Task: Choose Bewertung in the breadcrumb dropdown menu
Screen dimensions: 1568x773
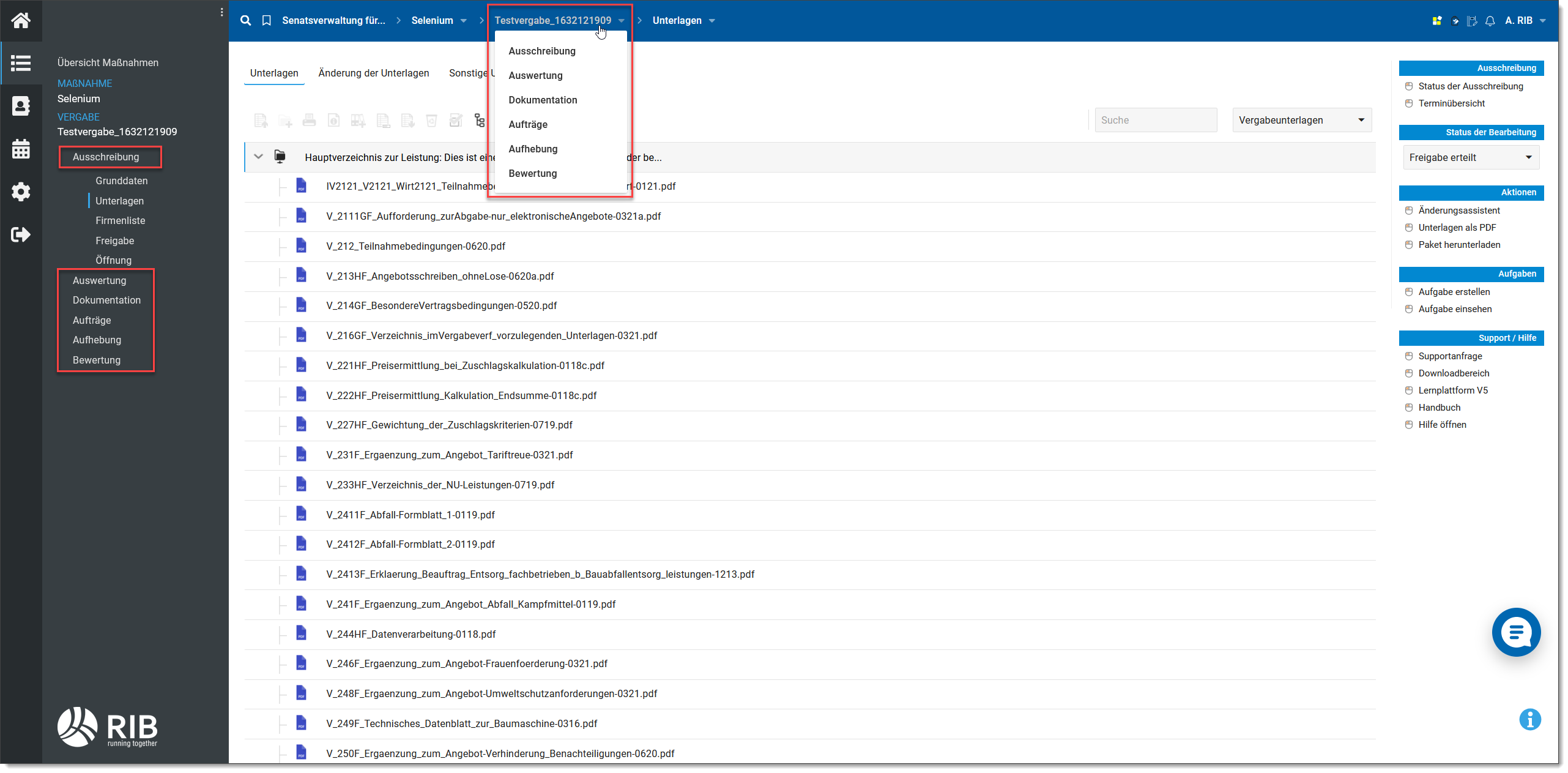Action: pos(533,173)
